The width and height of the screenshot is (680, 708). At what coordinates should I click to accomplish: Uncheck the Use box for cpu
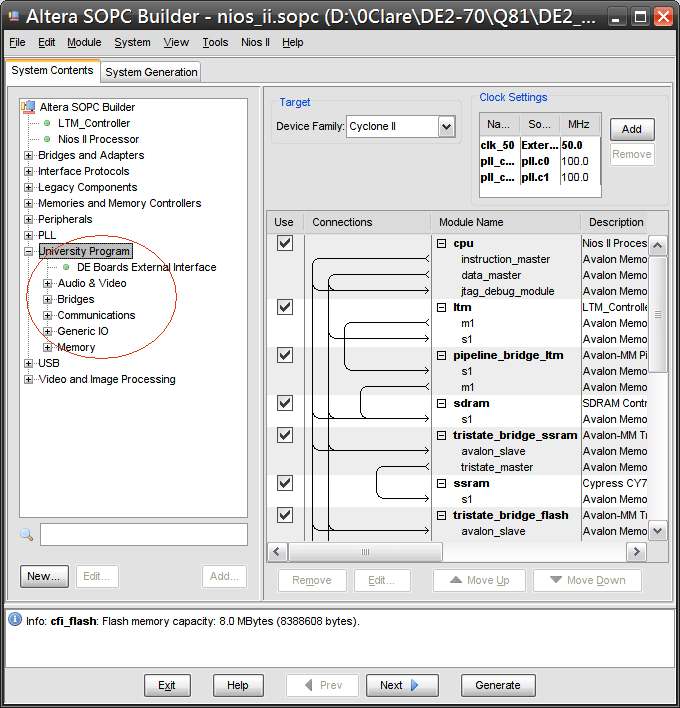tap(284, 243)
